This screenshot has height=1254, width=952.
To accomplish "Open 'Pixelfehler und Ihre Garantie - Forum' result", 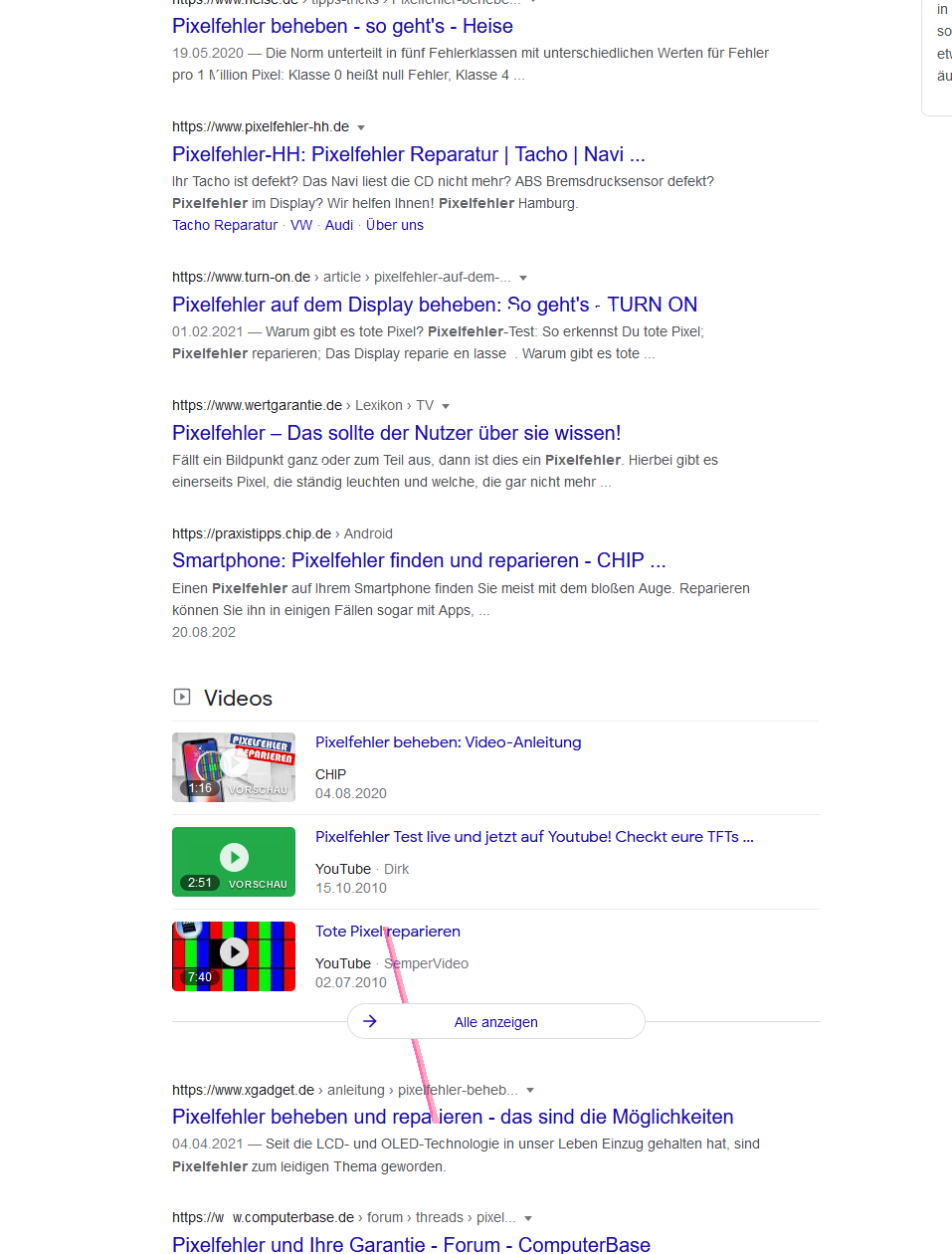I will pyautogui.click(x=411, y=1244).
